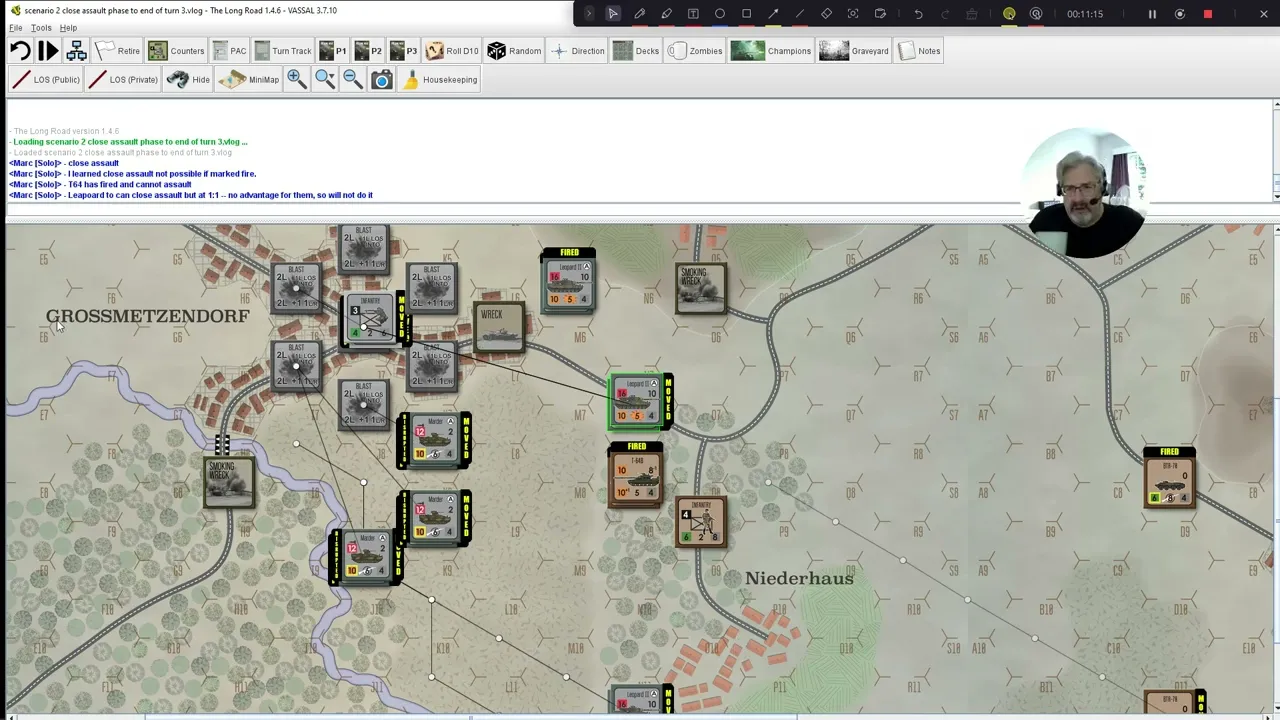Image resolution: width=1280 pixels, height=720 pixels.
Task: Stop the screen recording with red square
Action: click(x=1208, y=14)
